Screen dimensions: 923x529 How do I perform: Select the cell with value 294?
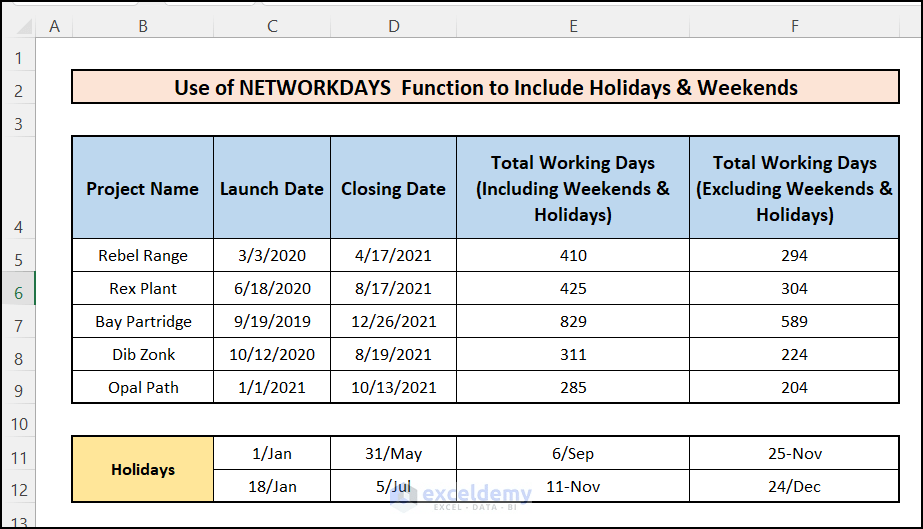(x=795, y=255)
